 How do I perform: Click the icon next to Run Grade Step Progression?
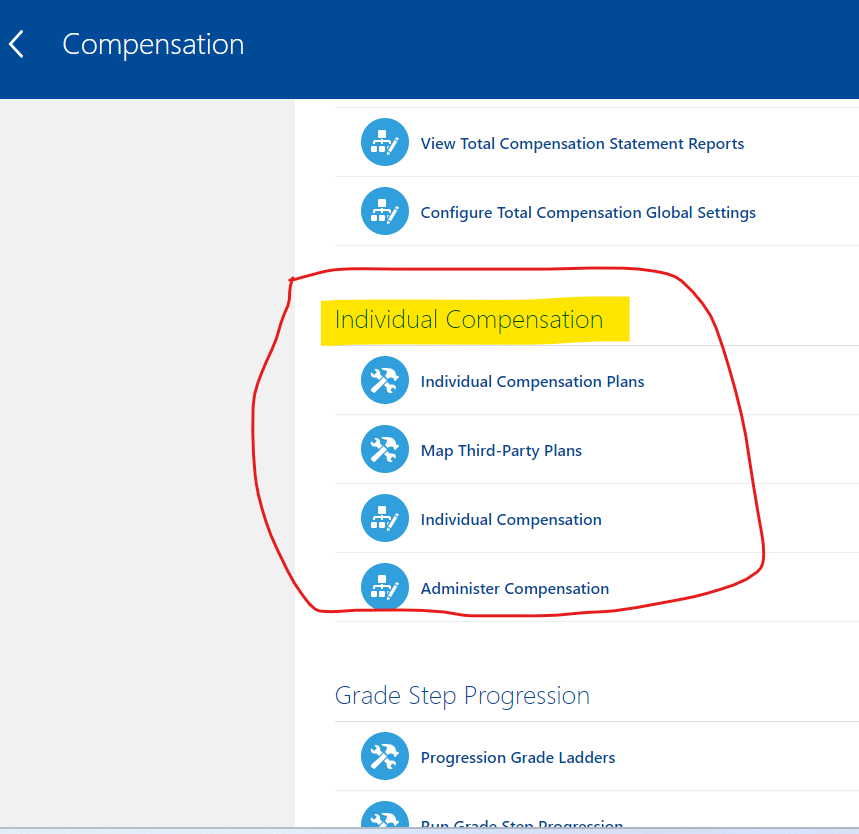[385, 820]
